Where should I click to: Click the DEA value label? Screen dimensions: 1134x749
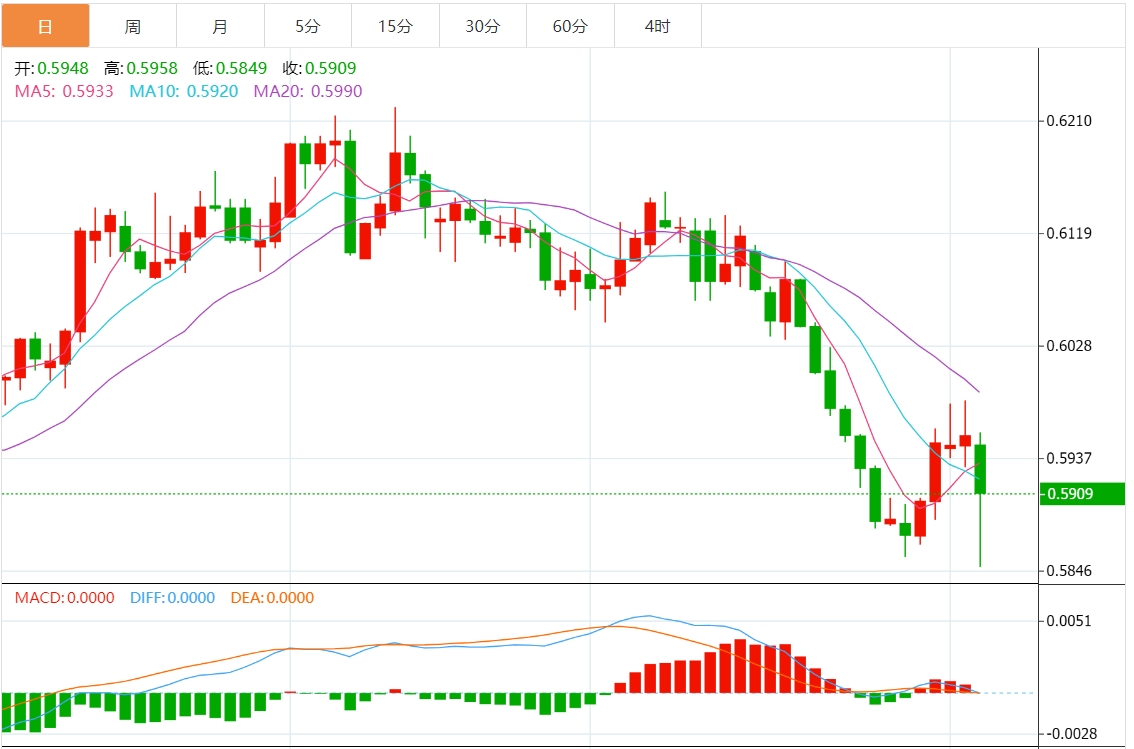pos(272,598)
